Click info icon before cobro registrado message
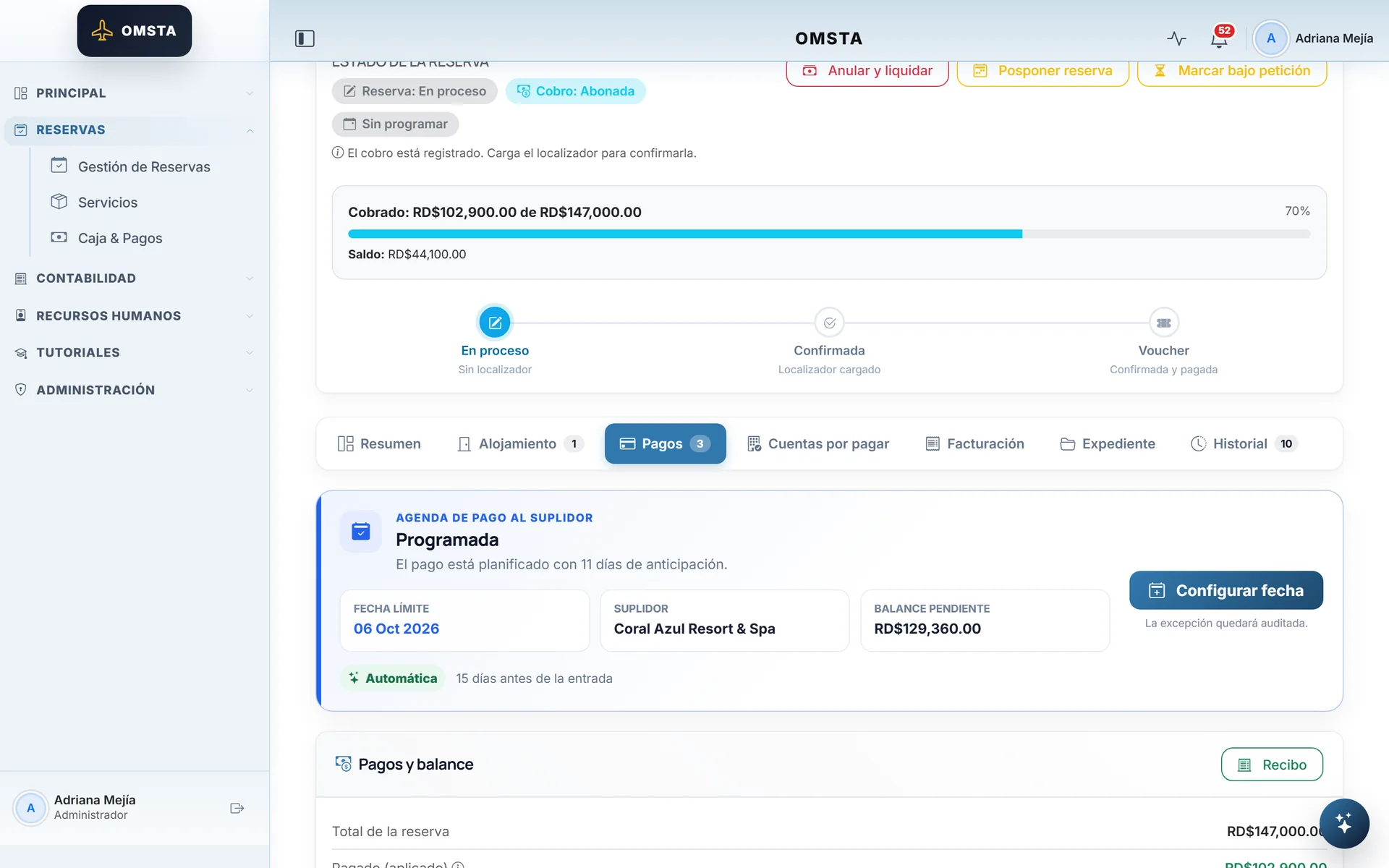The image size is (1389, 868). [x=337, y=153]
